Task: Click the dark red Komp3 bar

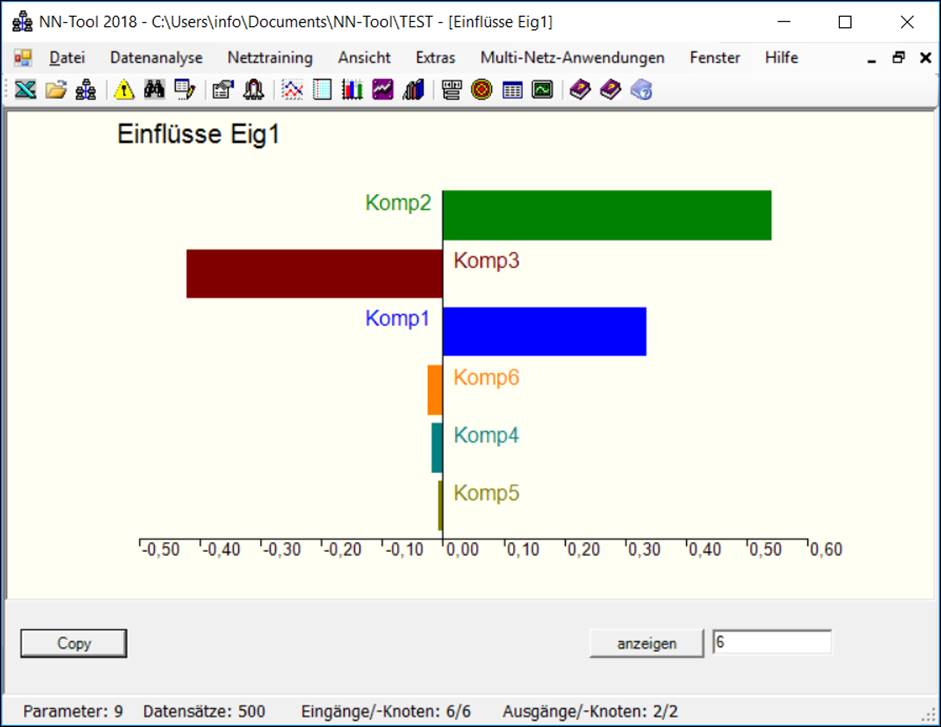Action: point(314,273)
